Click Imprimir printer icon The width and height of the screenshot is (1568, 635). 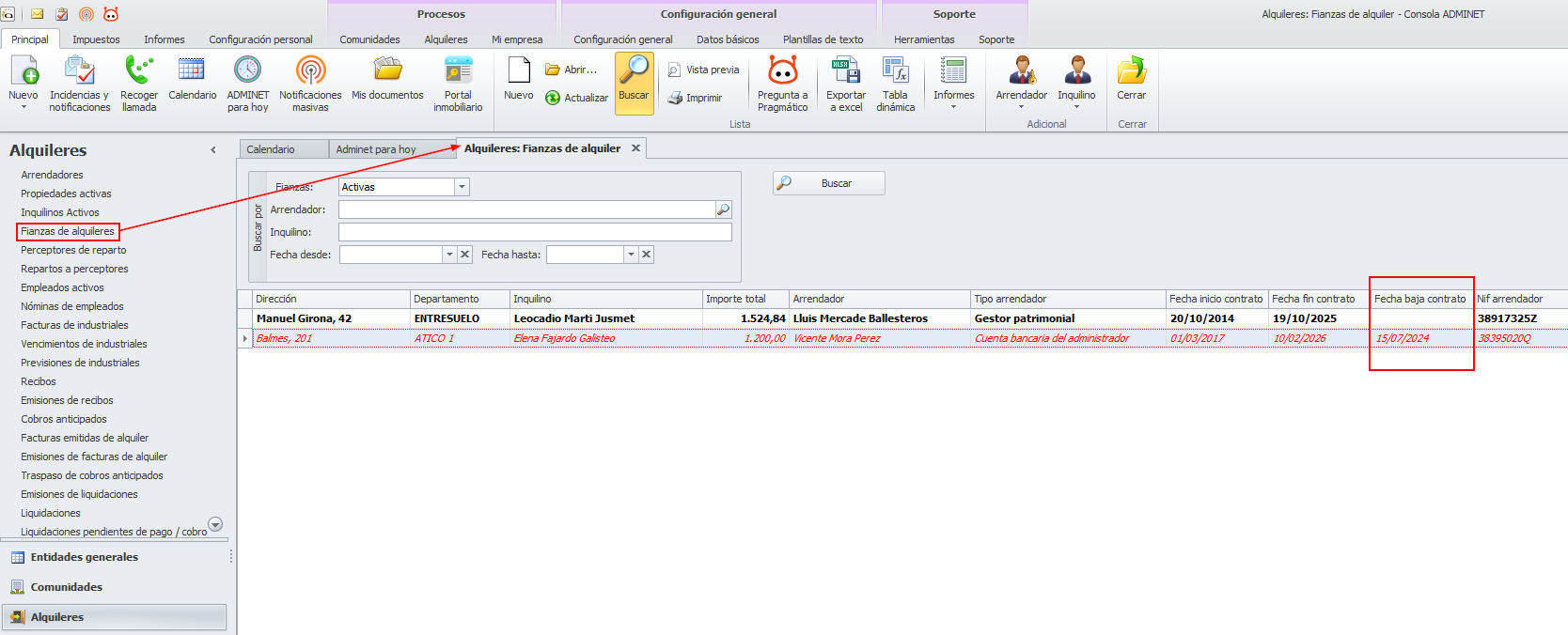click(x=675, y=98)
